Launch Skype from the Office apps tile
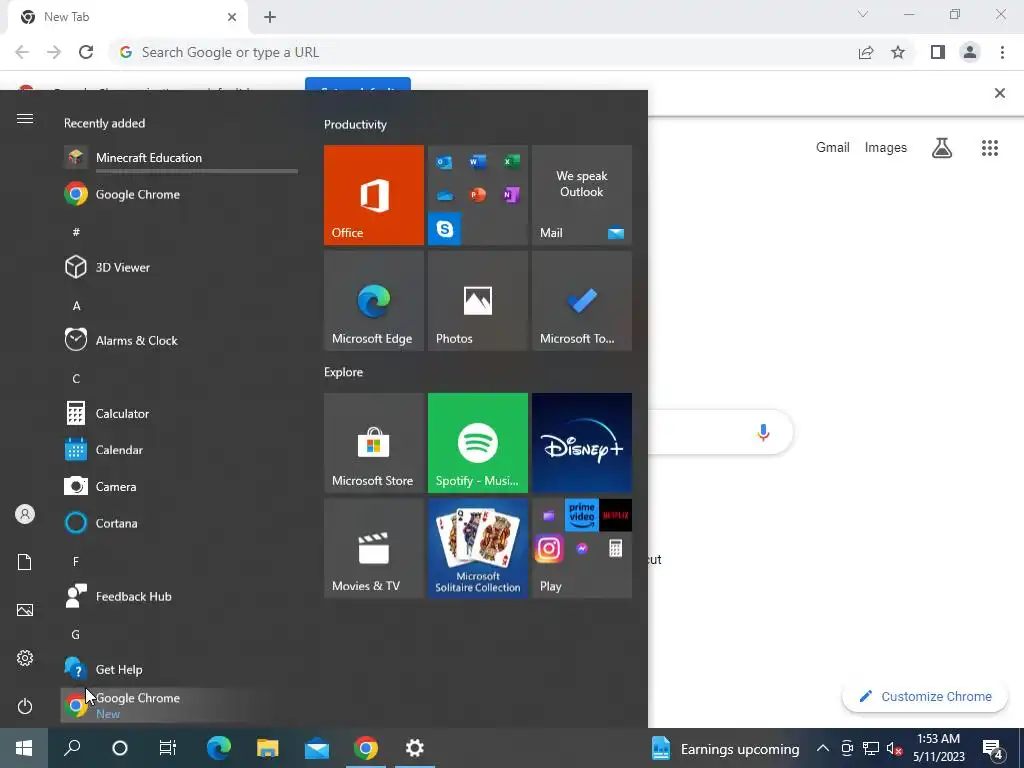Screen dimensions: 1024x768 445,229
